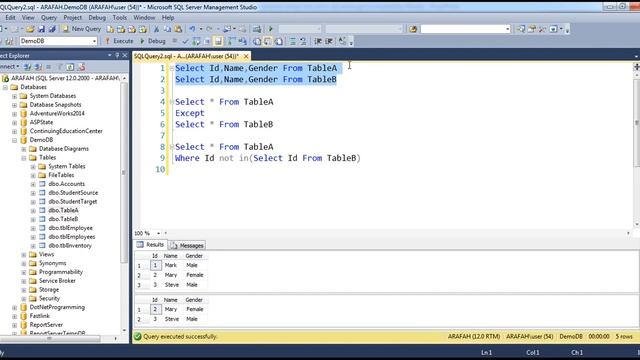Select dbo.TableB in Object Explorer
This screenshot has height=360, width=640.
63,219
